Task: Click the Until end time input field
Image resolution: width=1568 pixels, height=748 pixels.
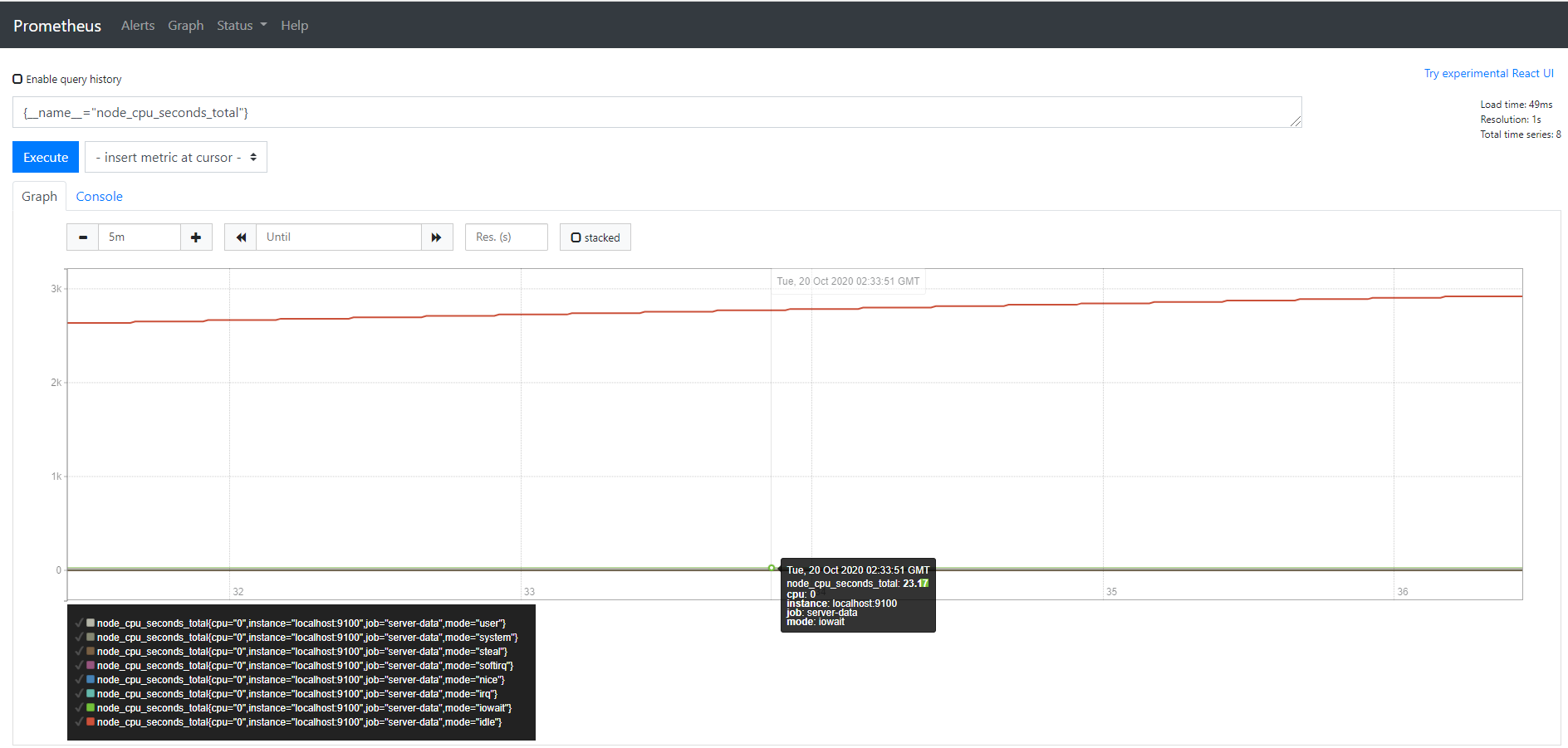Action: tap(339, 237)
